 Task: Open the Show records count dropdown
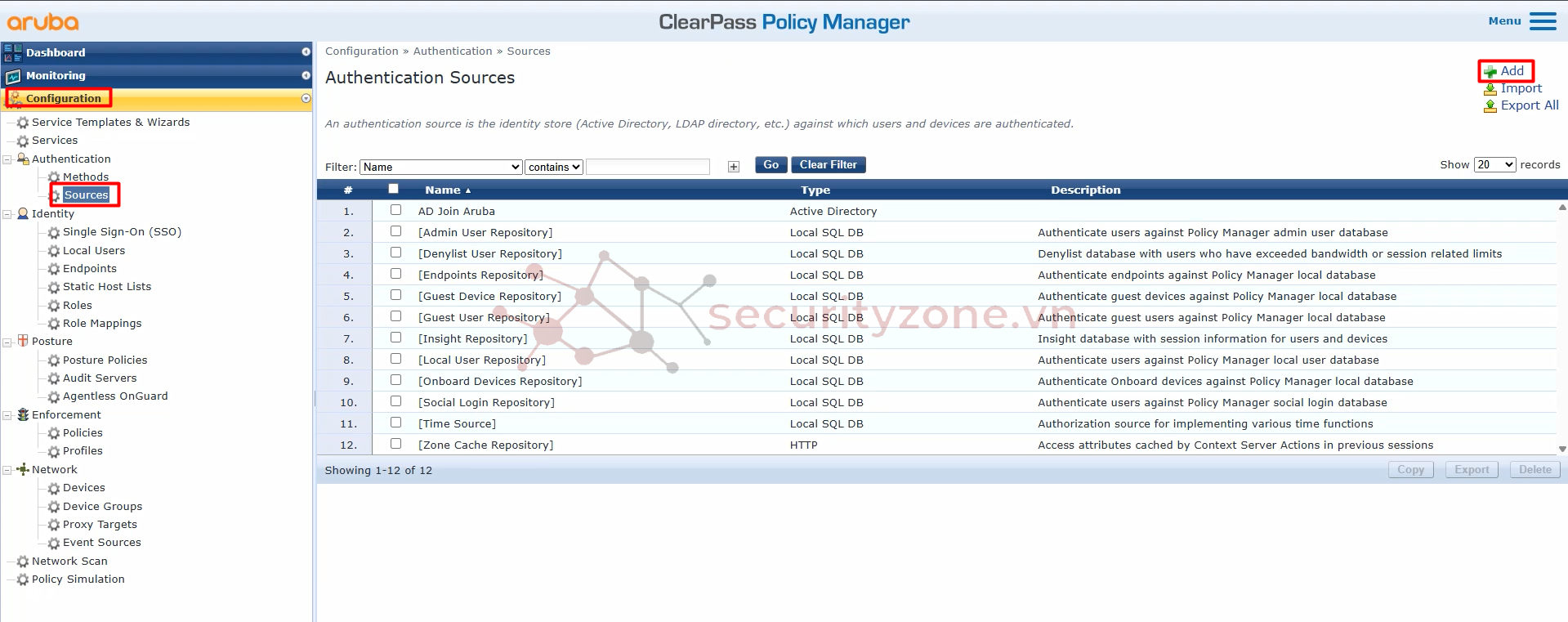click(1495, 164)
